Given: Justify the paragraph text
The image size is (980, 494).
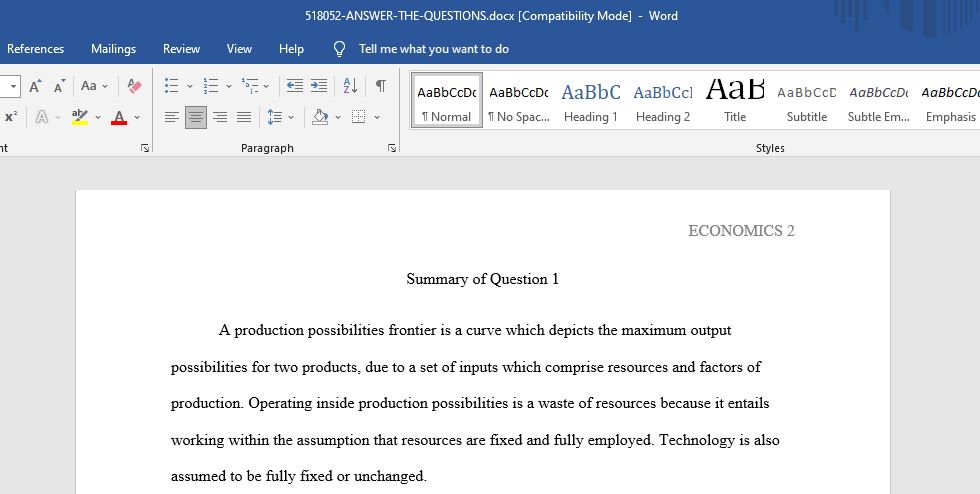Looking at the screenshot, I should [244, 117].
